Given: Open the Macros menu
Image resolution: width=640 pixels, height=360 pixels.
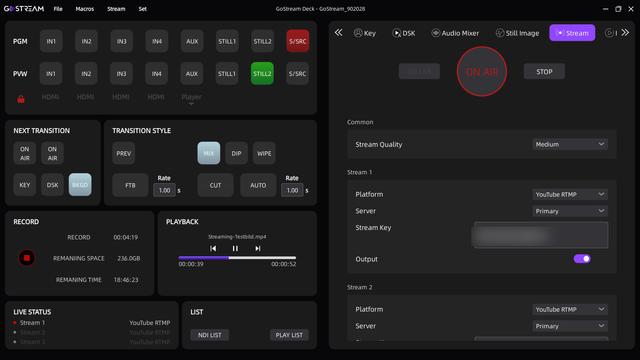Looking at the screenshot, I should click(84, 9).
